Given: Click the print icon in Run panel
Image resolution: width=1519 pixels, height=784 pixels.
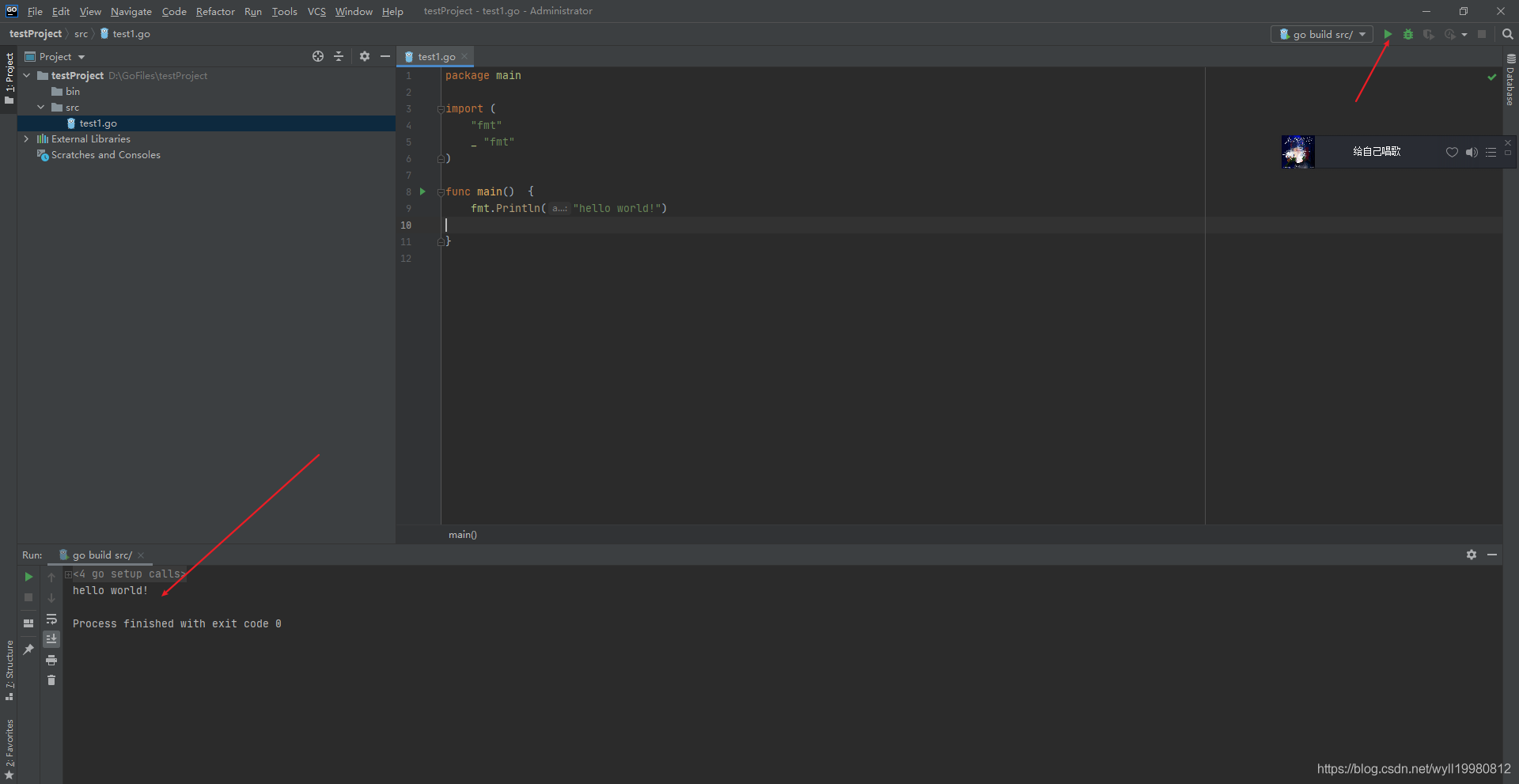Looking at the screenshot, I should pyautogui.click(x=51, y=660).
